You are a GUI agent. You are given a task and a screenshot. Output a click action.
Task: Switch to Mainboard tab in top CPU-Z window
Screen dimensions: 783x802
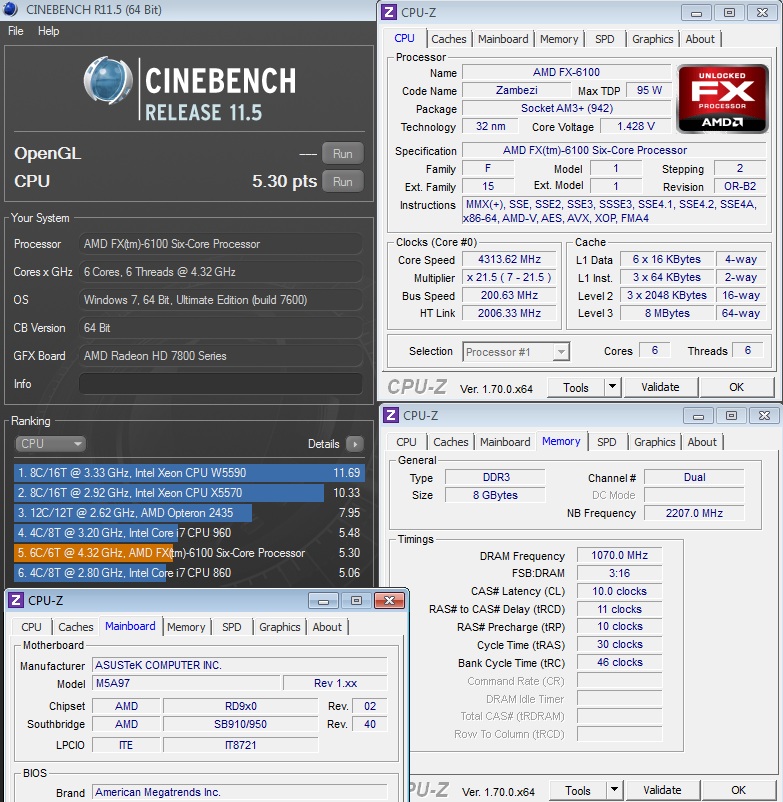(503, 39)
